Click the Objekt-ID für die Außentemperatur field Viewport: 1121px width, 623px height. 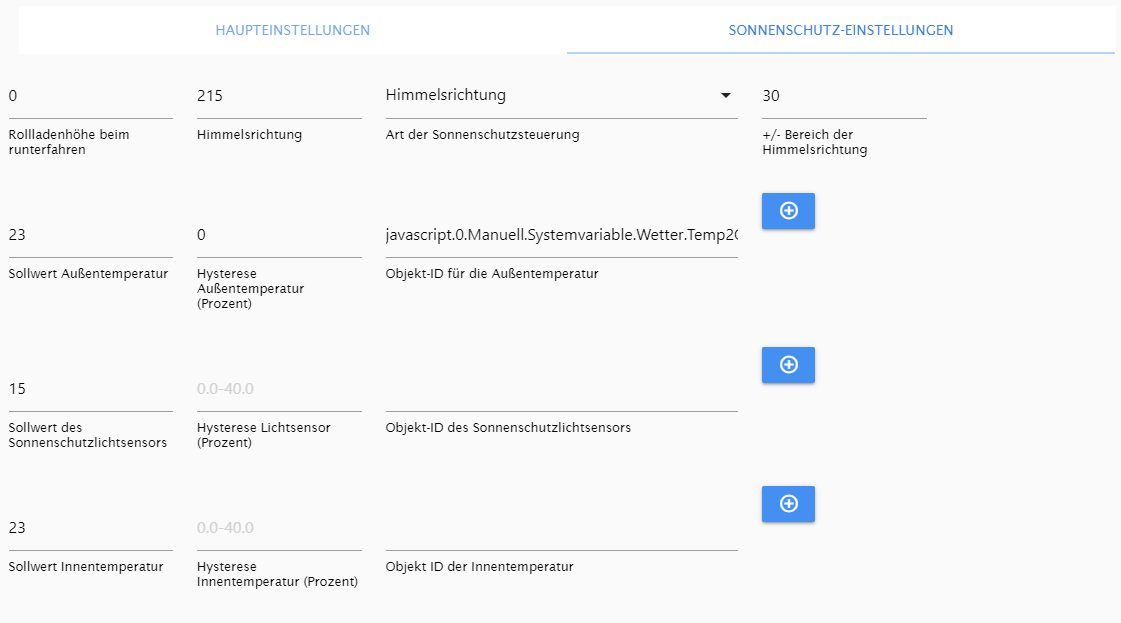point(561,235)
